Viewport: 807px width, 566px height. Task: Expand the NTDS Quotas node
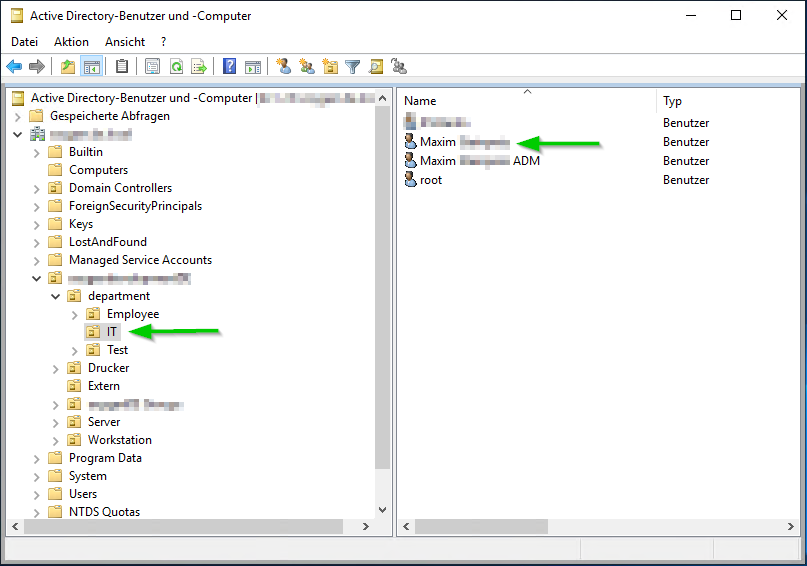[37, 512]
